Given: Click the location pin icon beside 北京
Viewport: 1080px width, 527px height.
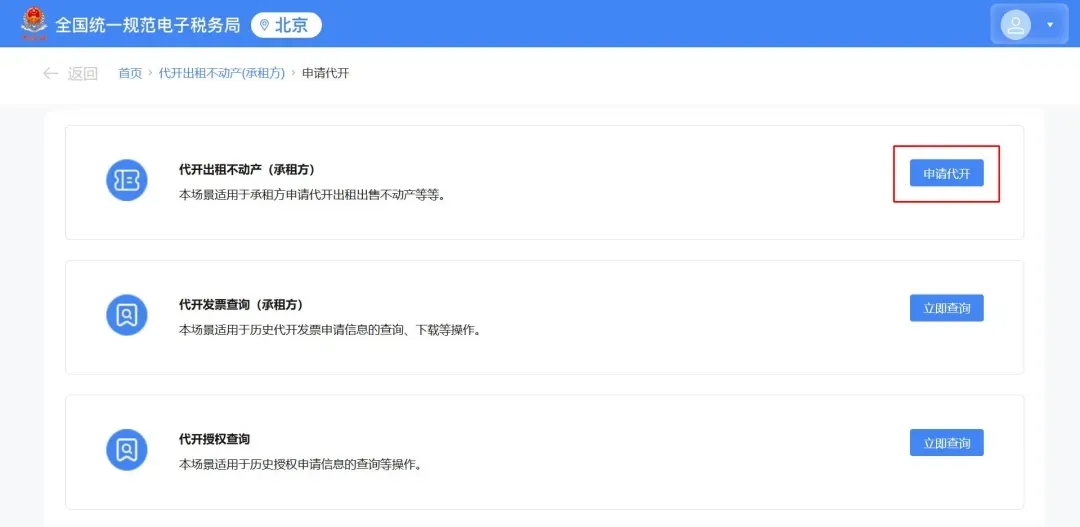Looking at the screenshot, I should tap(264, 25).
